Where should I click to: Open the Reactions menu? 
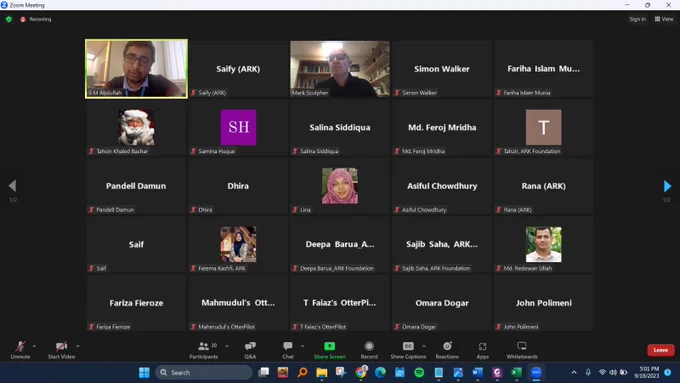(447, 350)
